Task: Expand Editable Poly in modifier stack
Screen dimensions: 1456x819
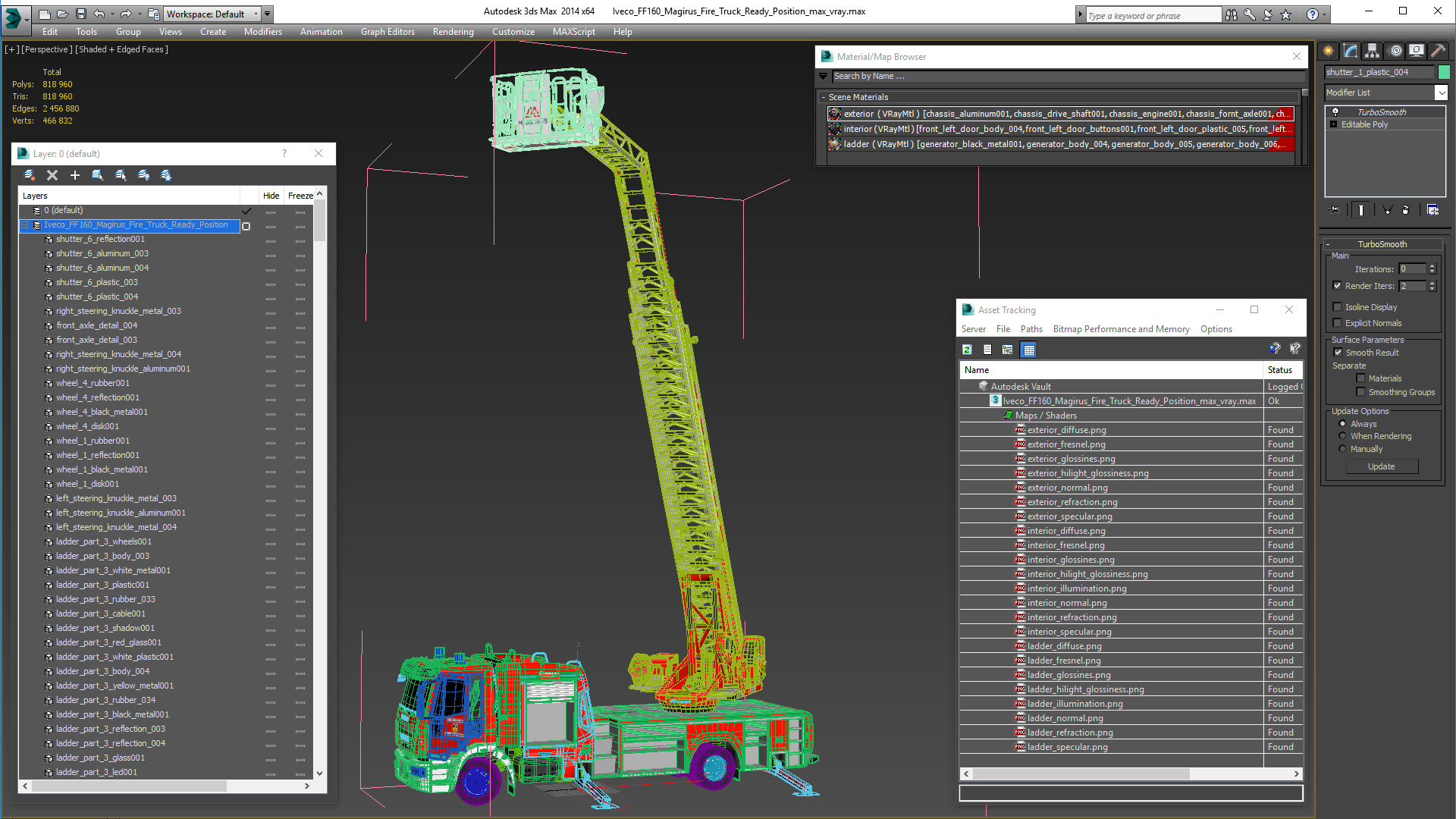Action: (x=1334, y=124)
